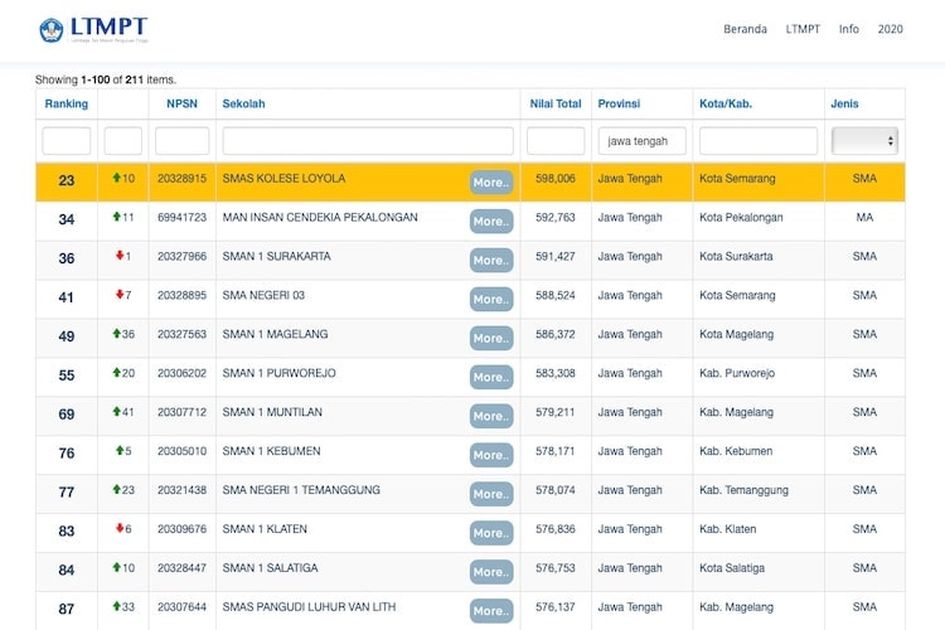Click More for SMAS Kolese Loyola

[491, 182]
